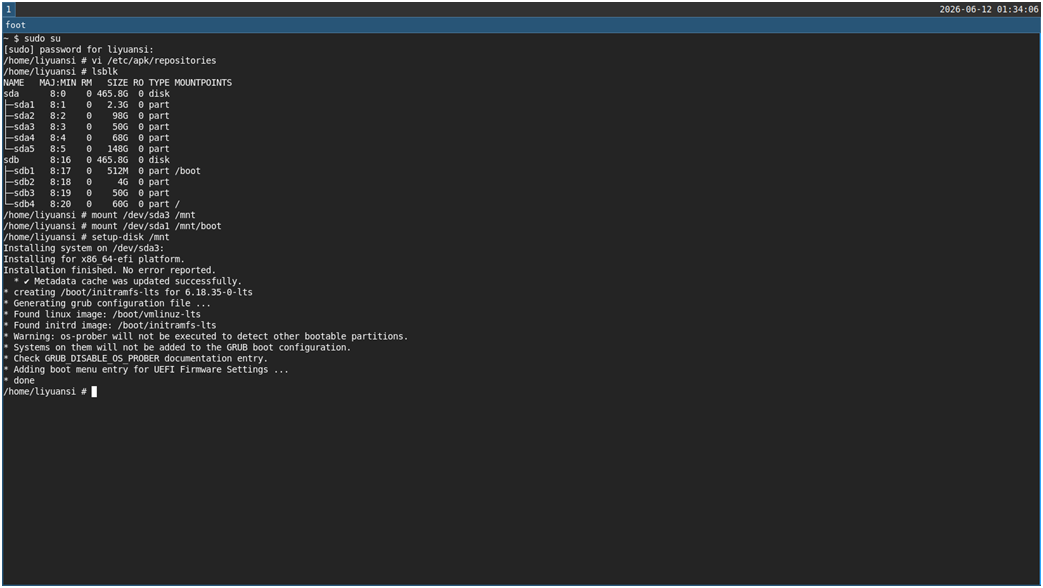Click the 'setup-disk /mnt' command line
1043x588 pixels.
(x=86, y=237)
